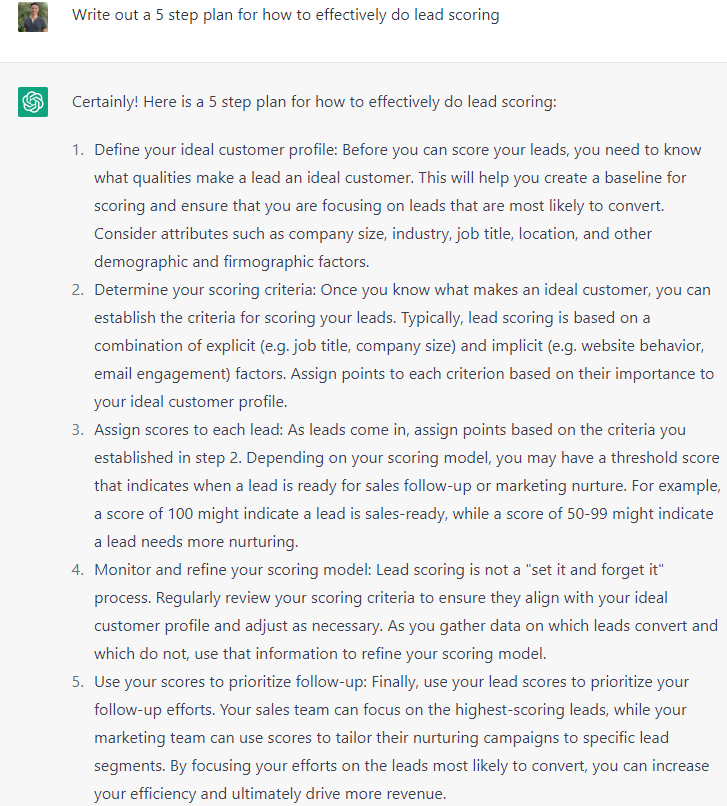Click list number 3 marker

pos(78,429)
